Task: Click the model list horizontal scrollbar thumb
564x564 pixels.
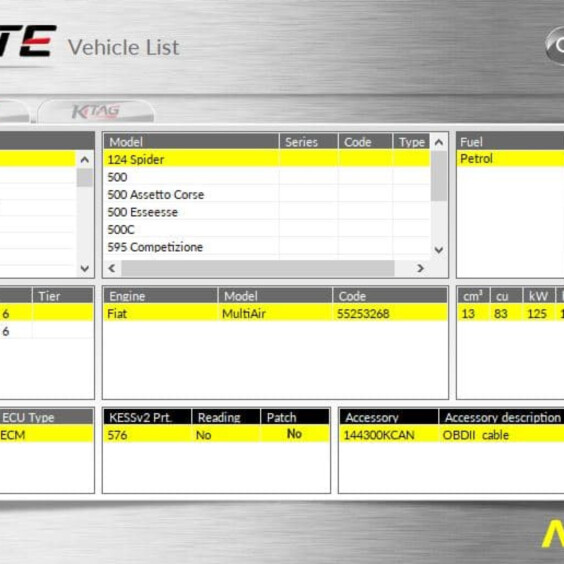Action: pyautogui.click(x=258, y=268)
